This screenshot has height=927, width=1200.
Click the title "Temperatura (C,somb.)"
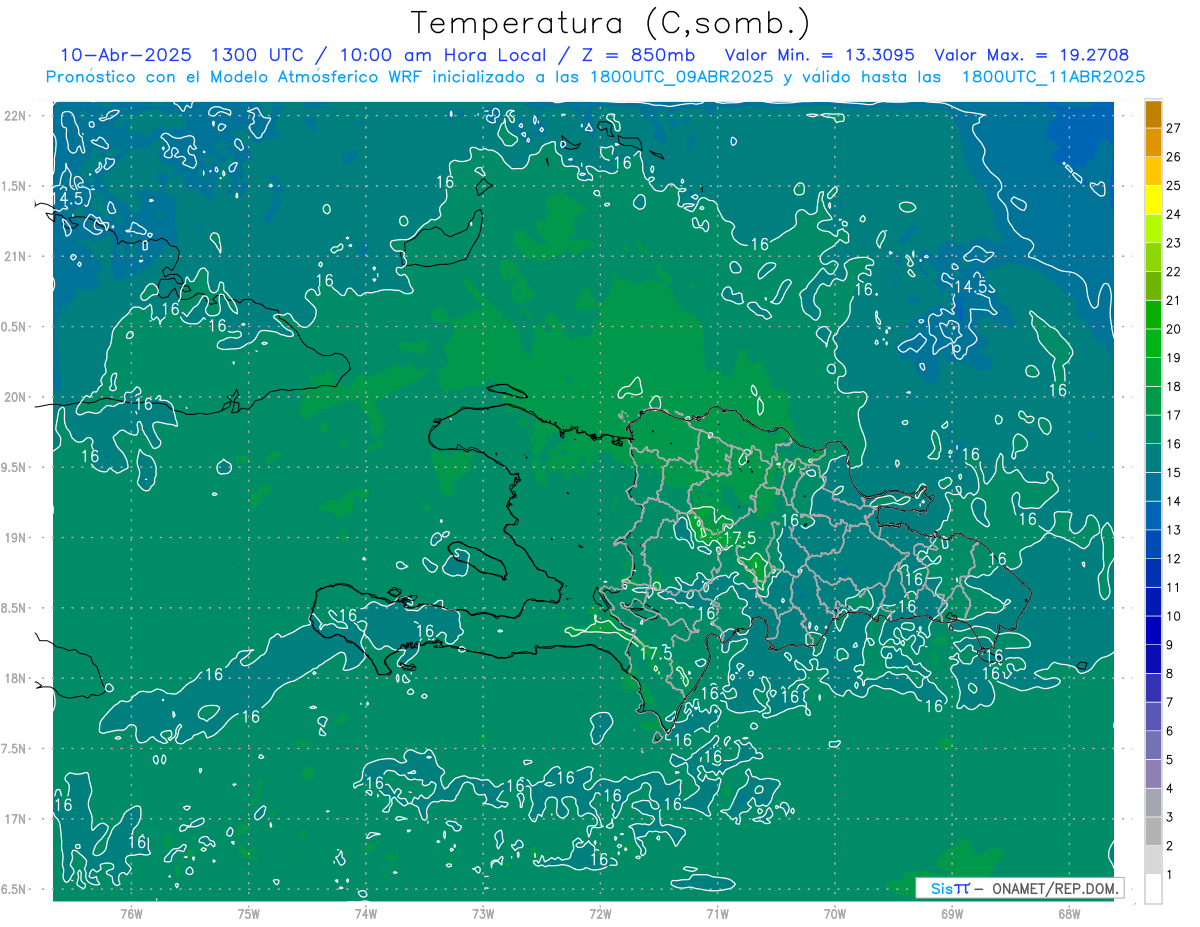click(x=611, y=23)
